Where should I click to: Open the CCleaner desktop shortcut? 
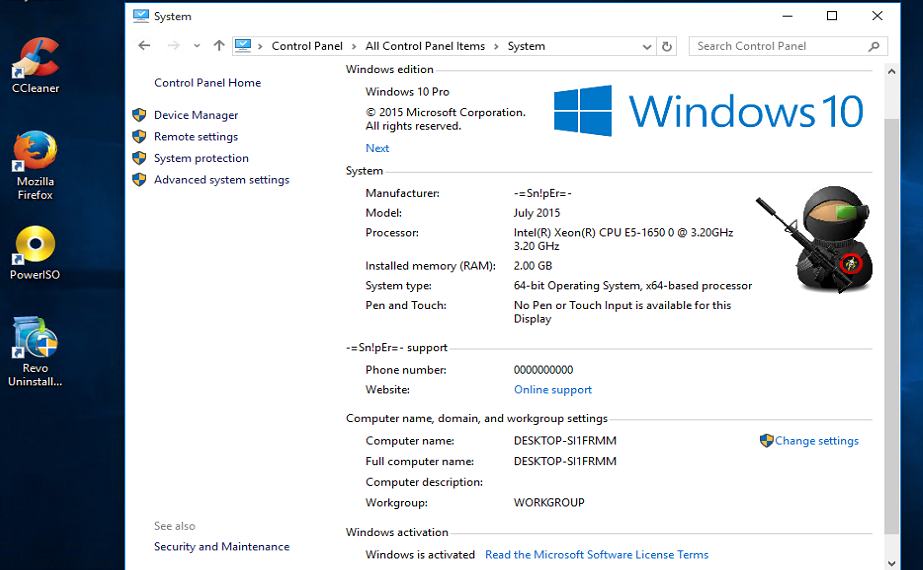[x=35, y=65]
